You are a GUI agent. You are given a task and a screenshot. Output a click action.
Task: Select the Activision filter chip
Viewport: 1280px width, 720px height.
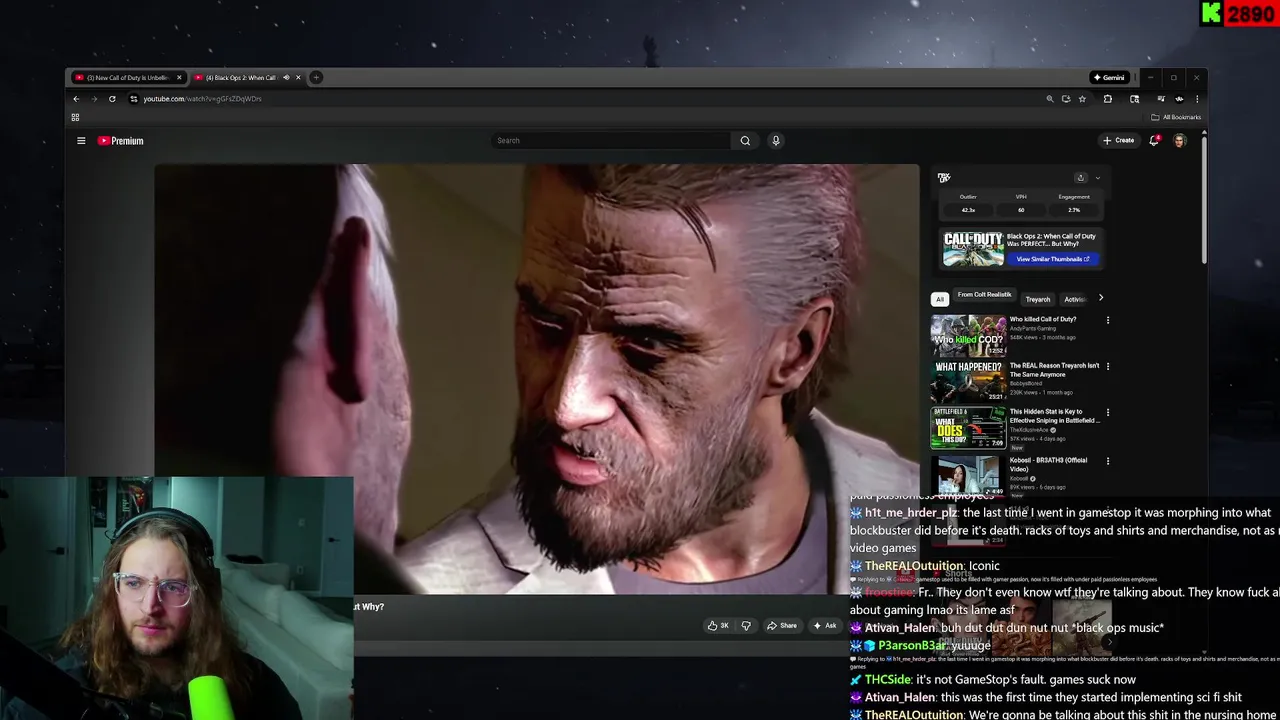[x=1075, y=299]
